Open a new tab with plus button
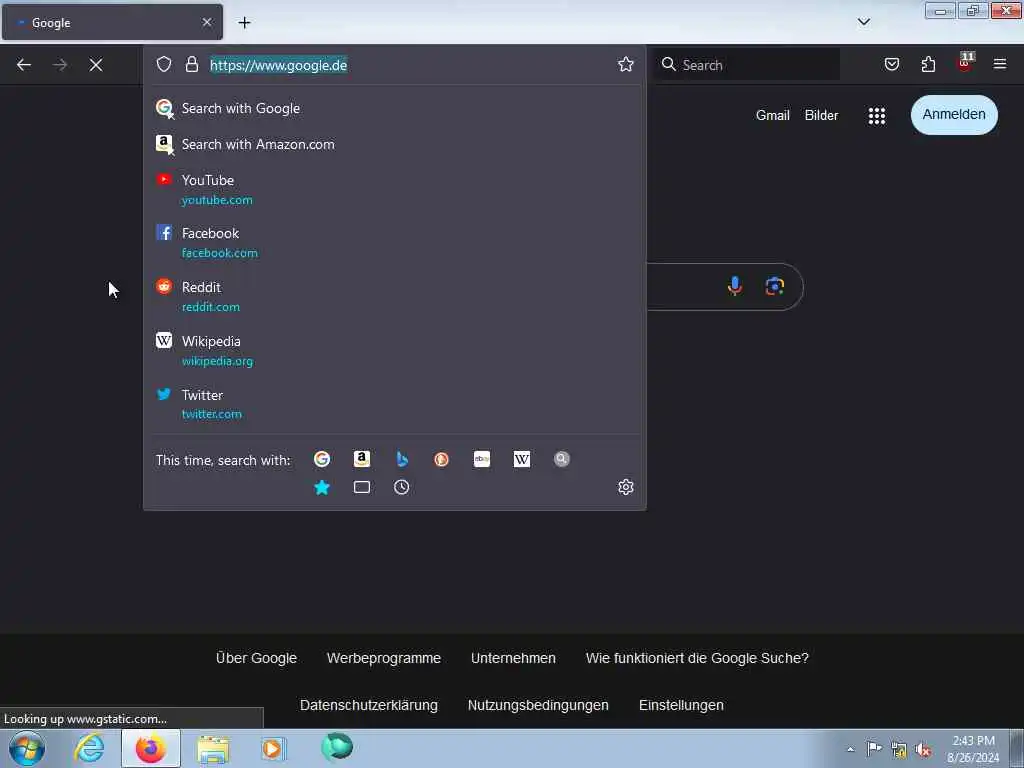Viewport: 1024px width, 768px height. click(244, 22)
